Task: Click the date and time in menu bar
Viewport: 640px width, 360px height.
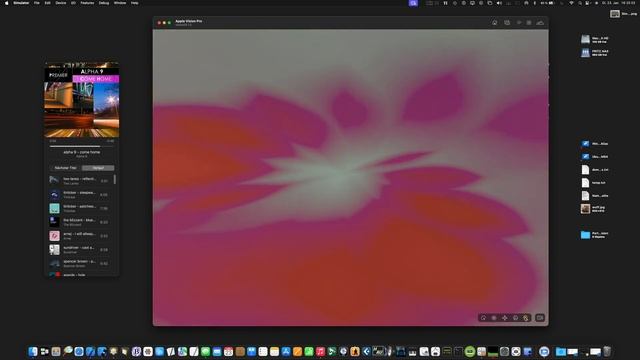Action: point(618,3)
